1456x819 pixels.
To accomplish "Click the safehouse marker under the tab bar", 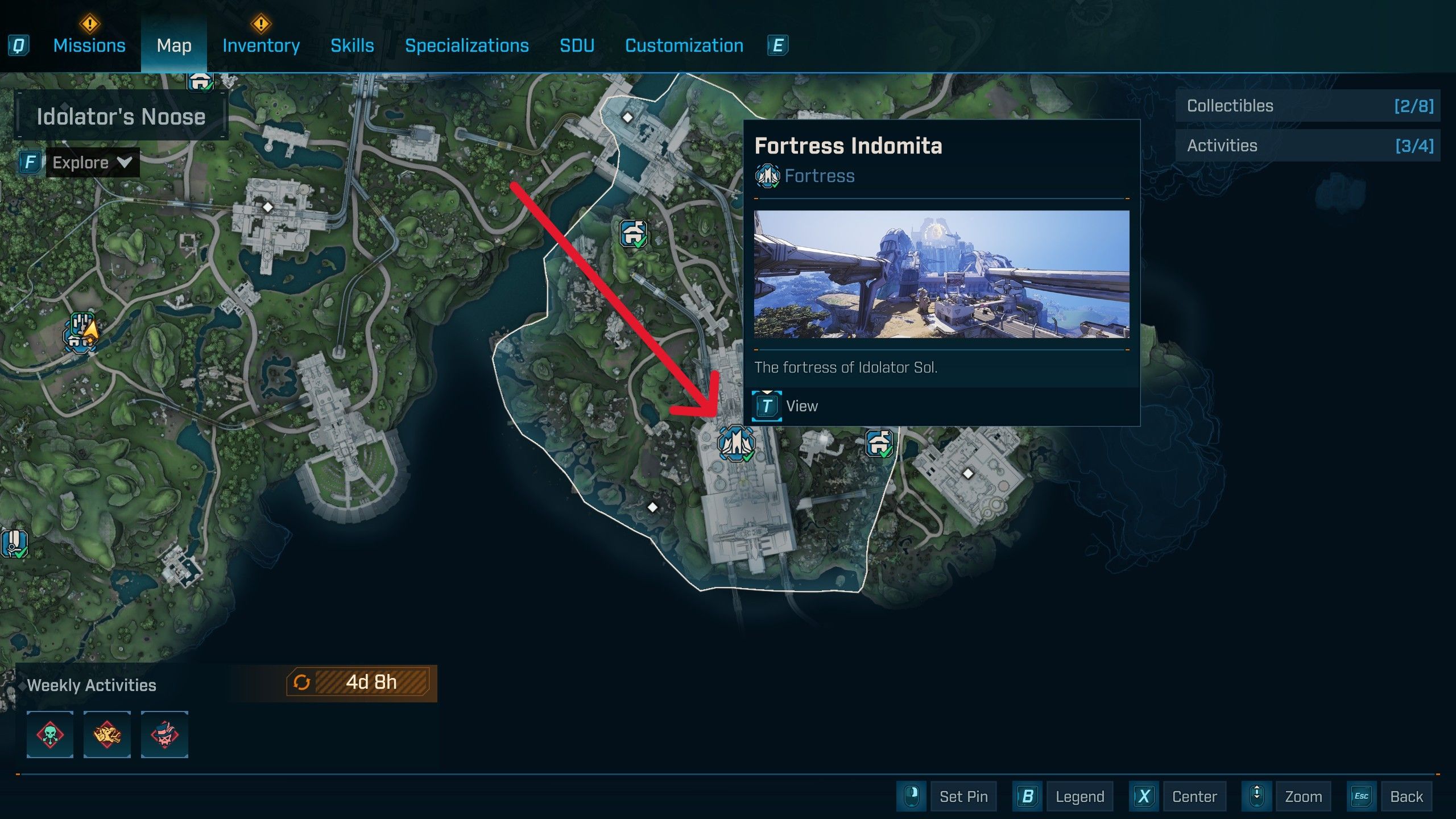I will (201, 82).
